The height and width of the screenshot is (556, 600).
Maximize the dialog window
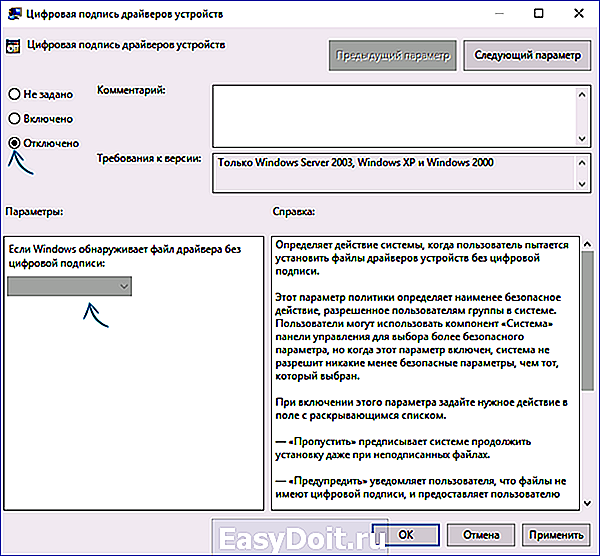[538, 13]
